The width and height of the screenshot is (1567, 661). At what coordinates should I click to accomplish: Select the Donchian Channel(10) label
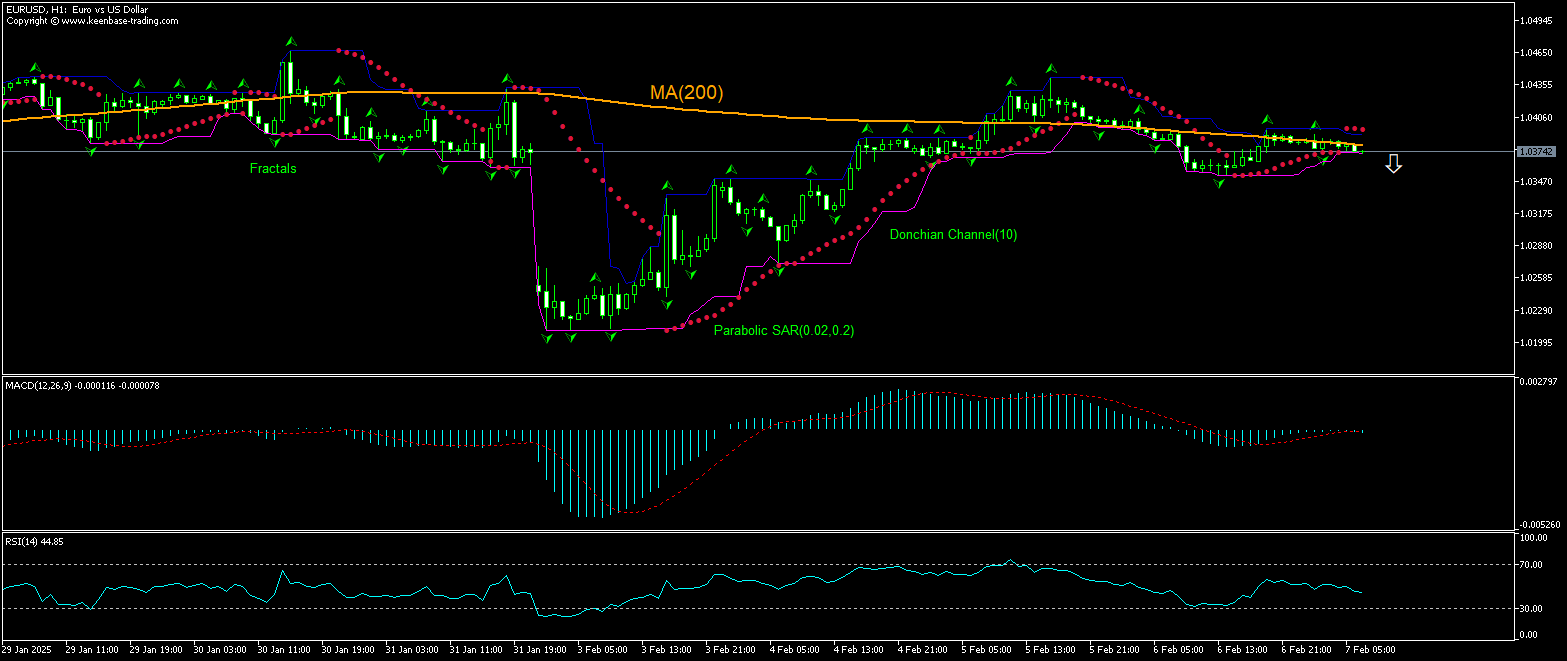pyautogui.click(x=953, y=234)
